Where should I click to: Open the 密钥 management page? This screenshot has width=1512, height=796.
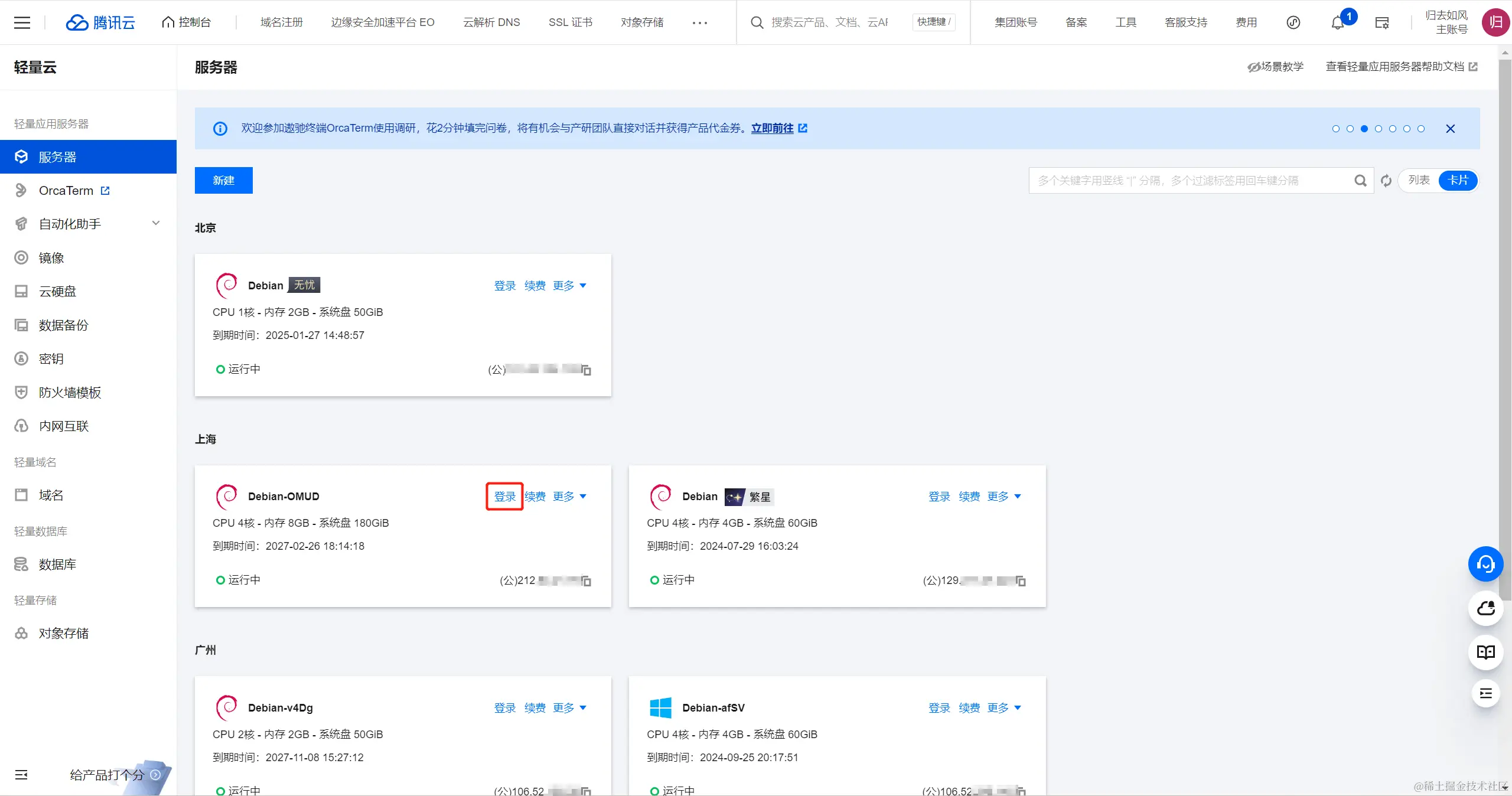click(53, 358)
